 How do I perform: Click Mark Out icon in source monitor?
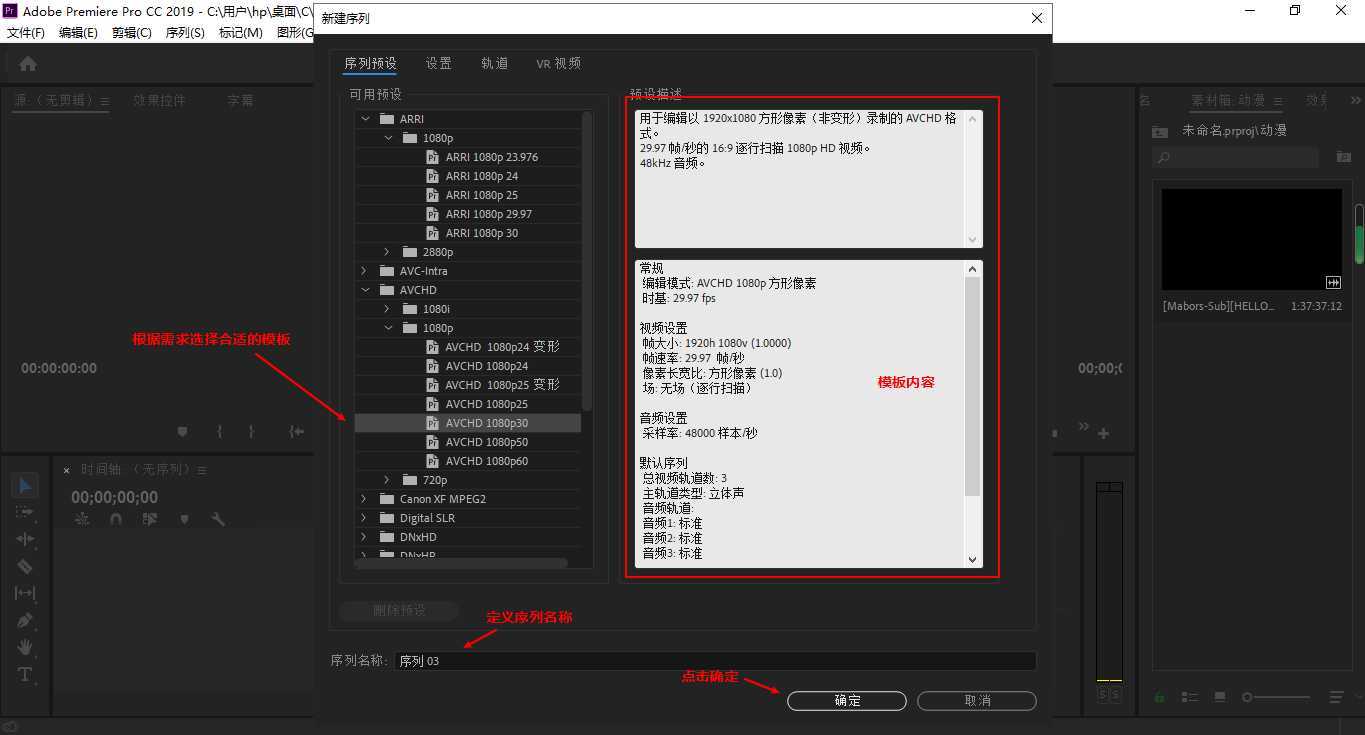252,432
